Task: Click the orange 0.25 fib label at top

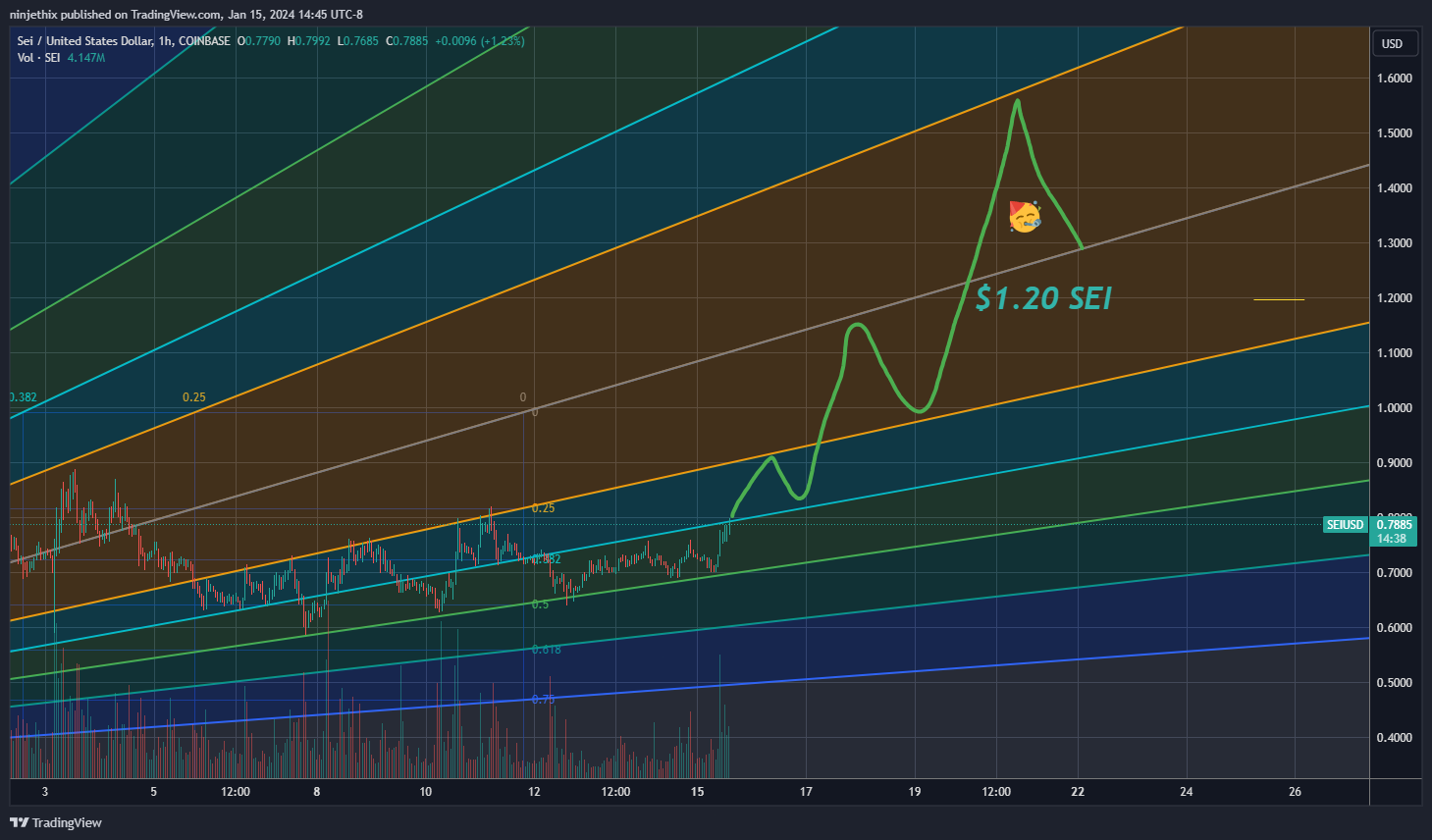Action: (194, 397)
